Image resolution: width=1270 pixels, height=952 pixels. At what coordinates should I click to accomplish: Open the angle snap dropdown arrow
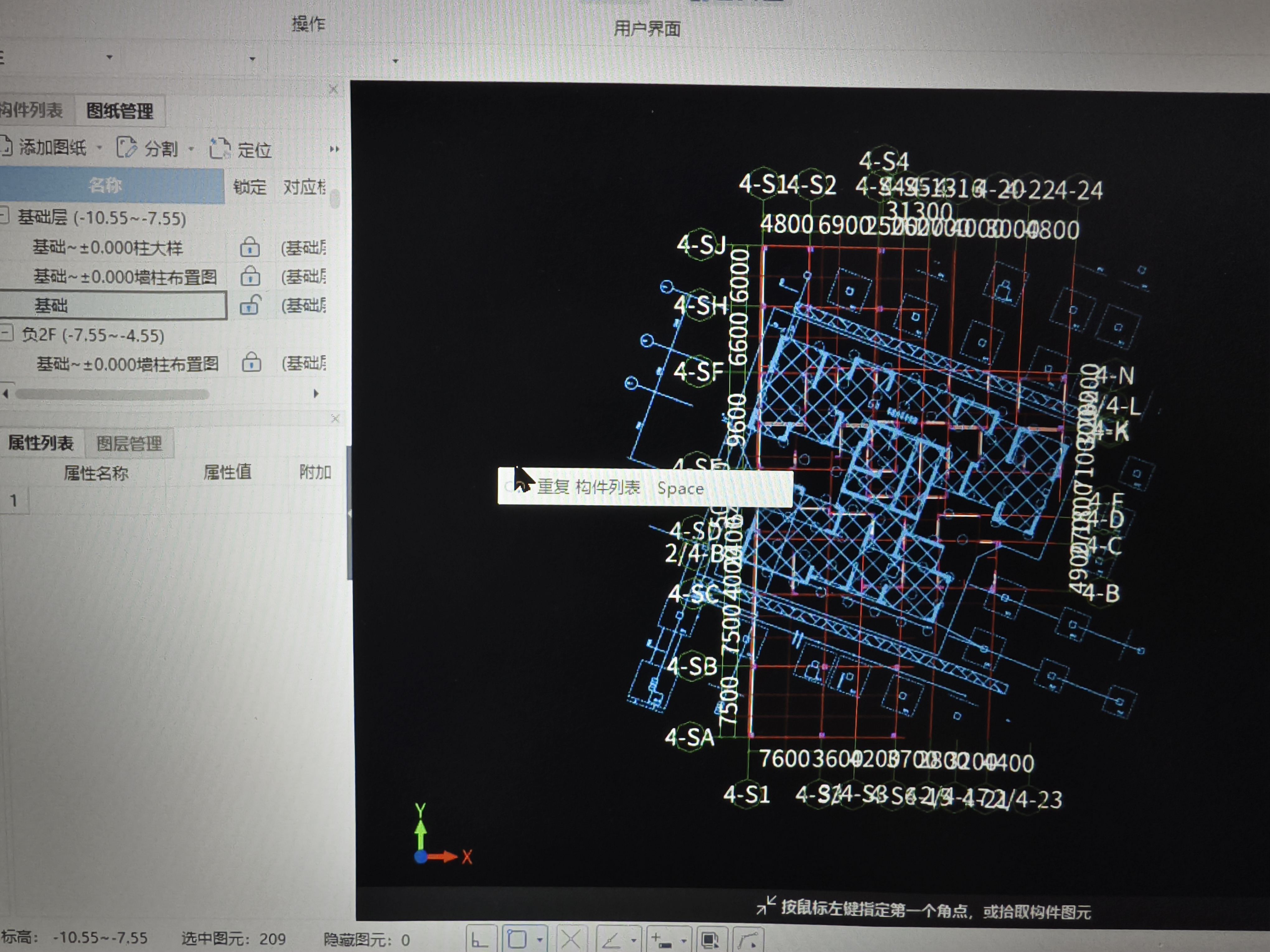[x=634, y=940]
